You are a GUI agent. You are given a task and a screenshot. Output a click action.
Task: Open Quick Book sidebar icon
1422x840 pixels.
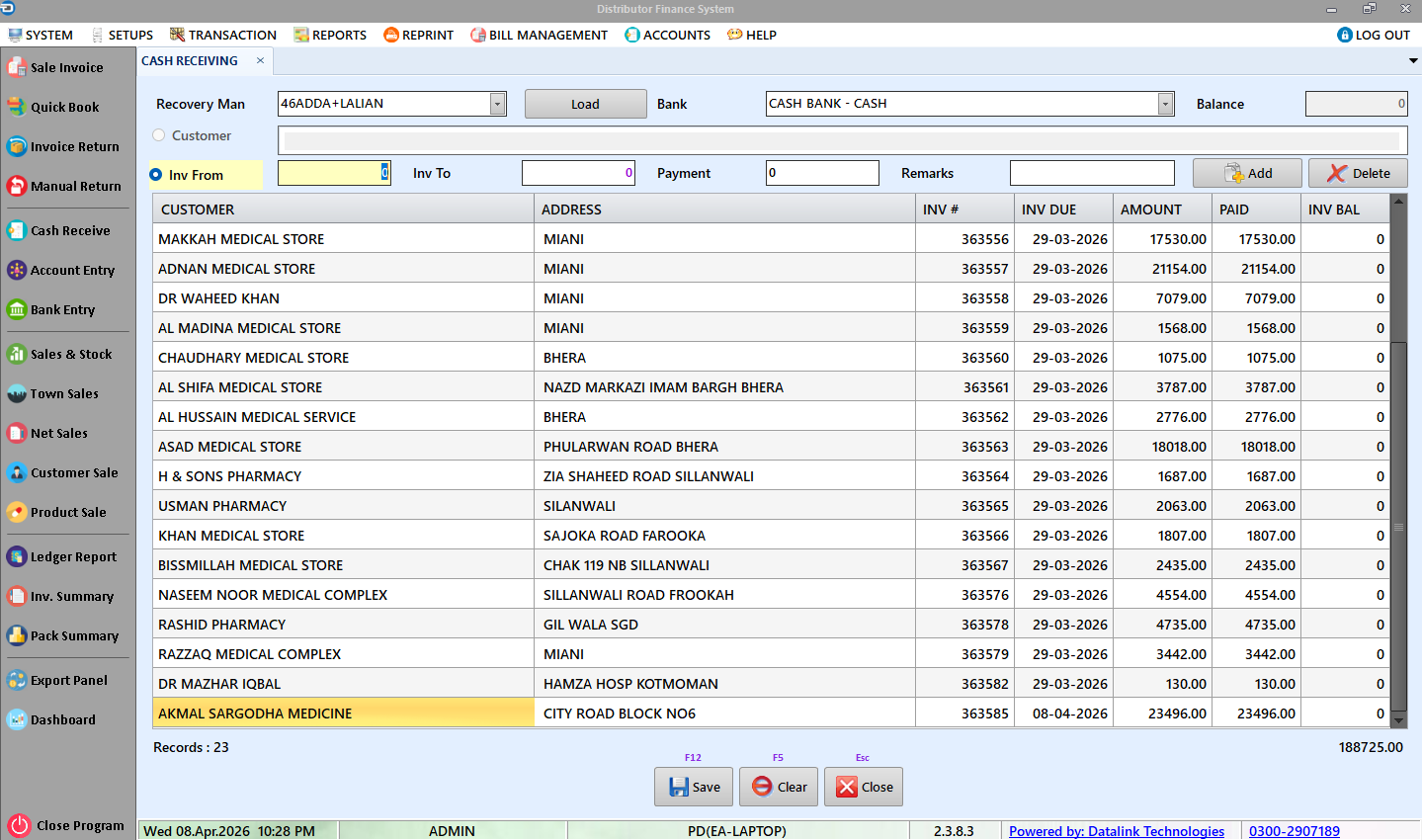tap(17, 107)
